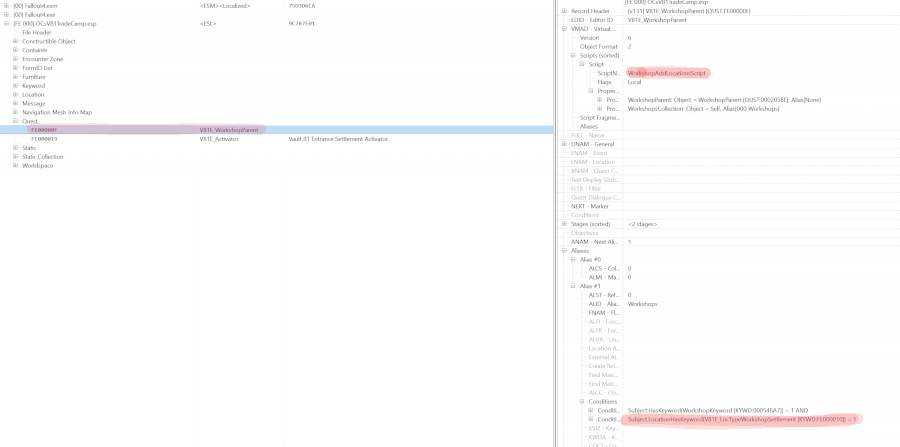Image resolution: width=900 pixels, height=447 pixels.
Task: Collapse the VMAD - Virtual node
Action: [x=564, y=29]
